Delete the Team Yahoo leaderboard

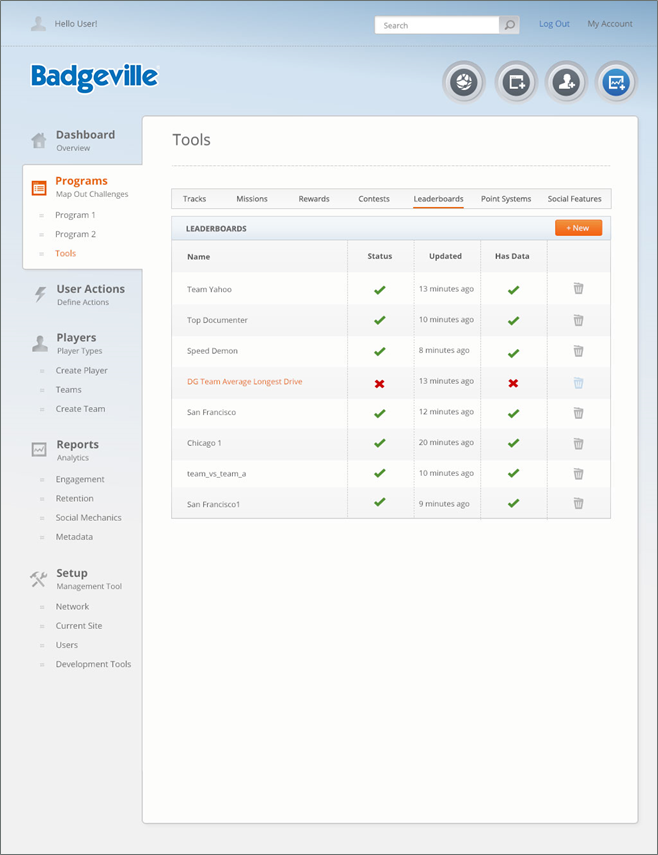point(578,289)
